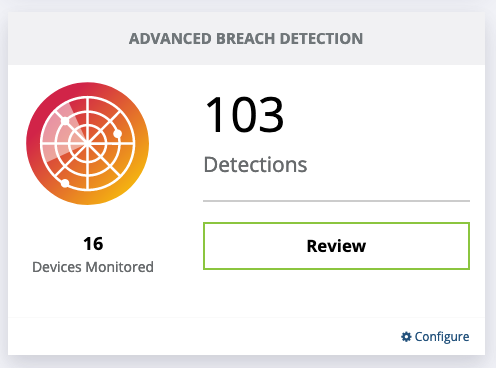496x368 pixels.
Task: Click the Devices Monitored label
Action: click(93, 267)
